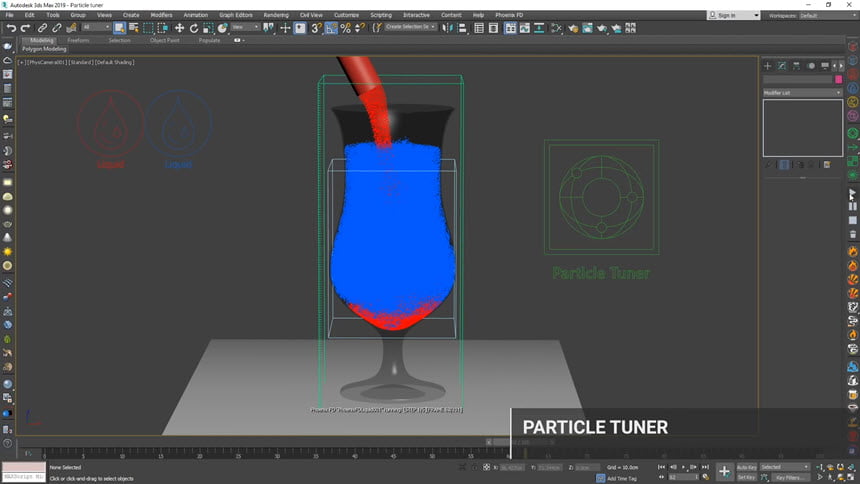Switch to the Object Paint ribbon tab
This screenshot has height=484, width=860.
coord(165,40)
